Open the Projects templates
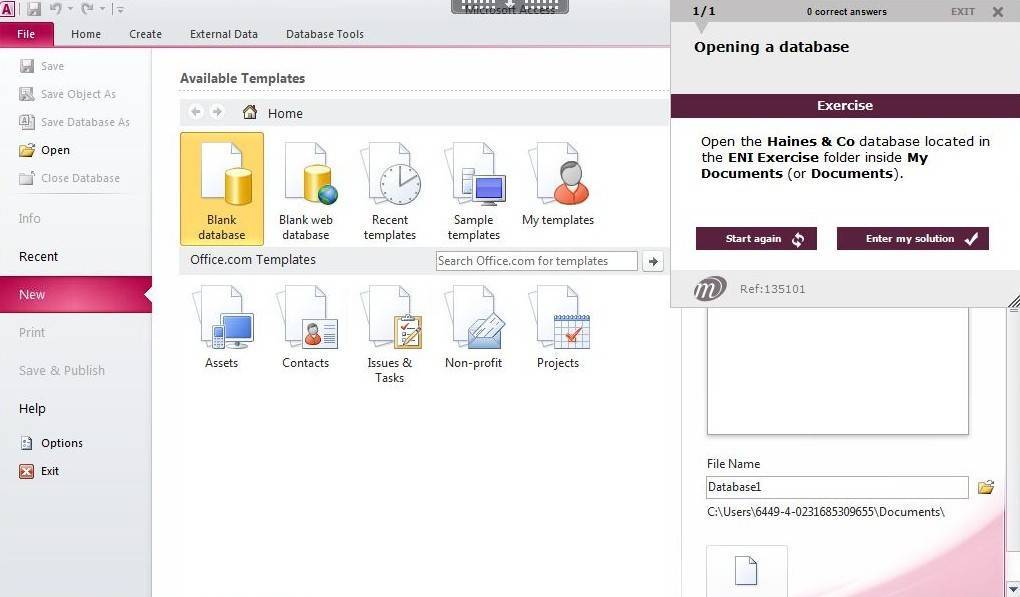Viewport: 1020px width, 597px height. click(x=558, y=327)
